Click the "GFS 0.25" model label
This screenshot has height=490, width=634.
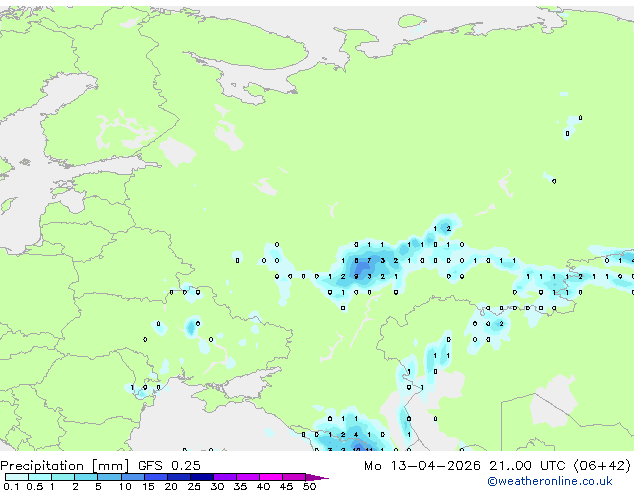[x=169, y=466]
